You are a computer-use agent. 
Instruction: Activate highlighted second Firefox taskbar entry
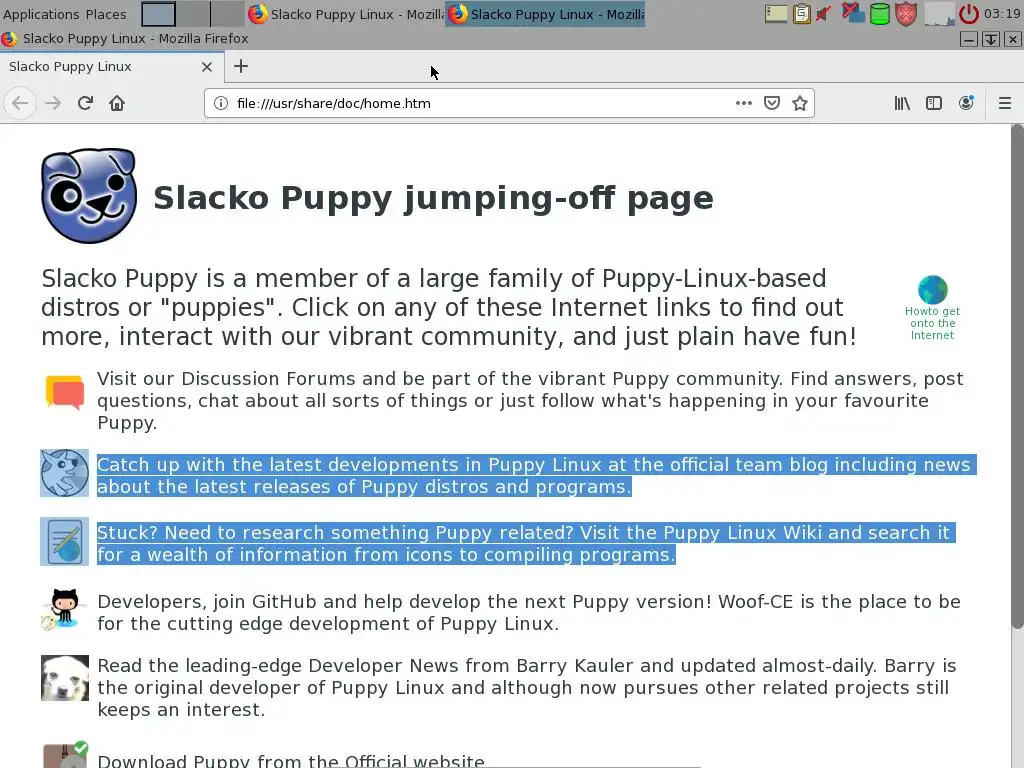coord(545,14)
